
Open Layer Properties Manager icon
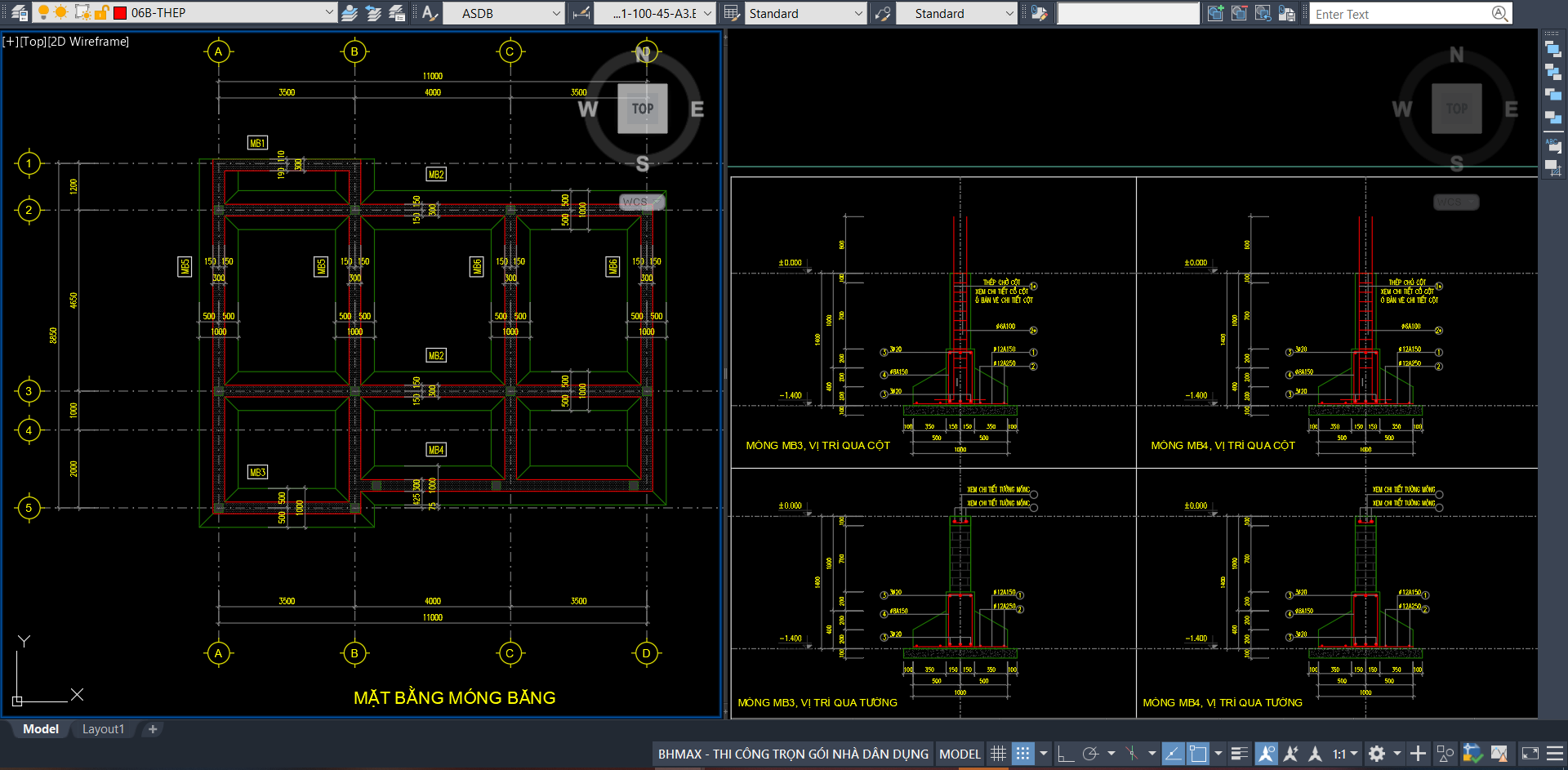click(x=19, y=13)
